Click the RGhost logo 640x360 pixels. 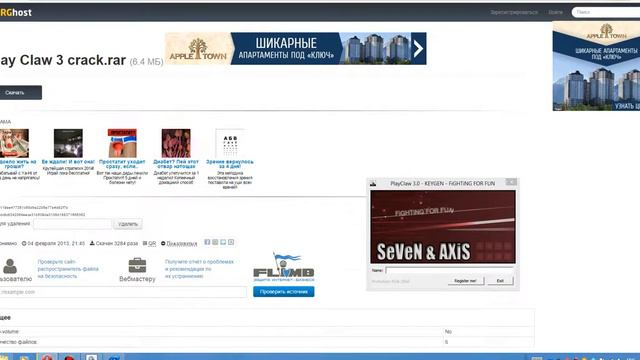(x=16, y=12)
